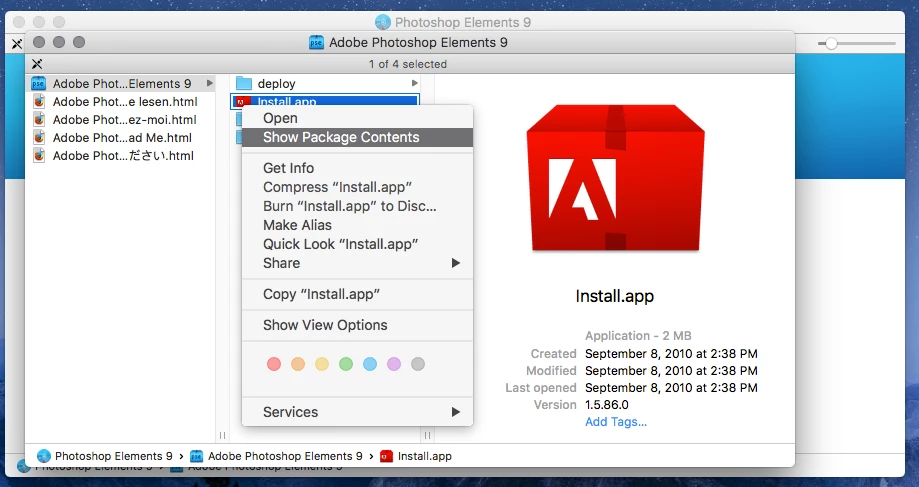
Task: Click the second column resize handle
Action: coord(427,435)
